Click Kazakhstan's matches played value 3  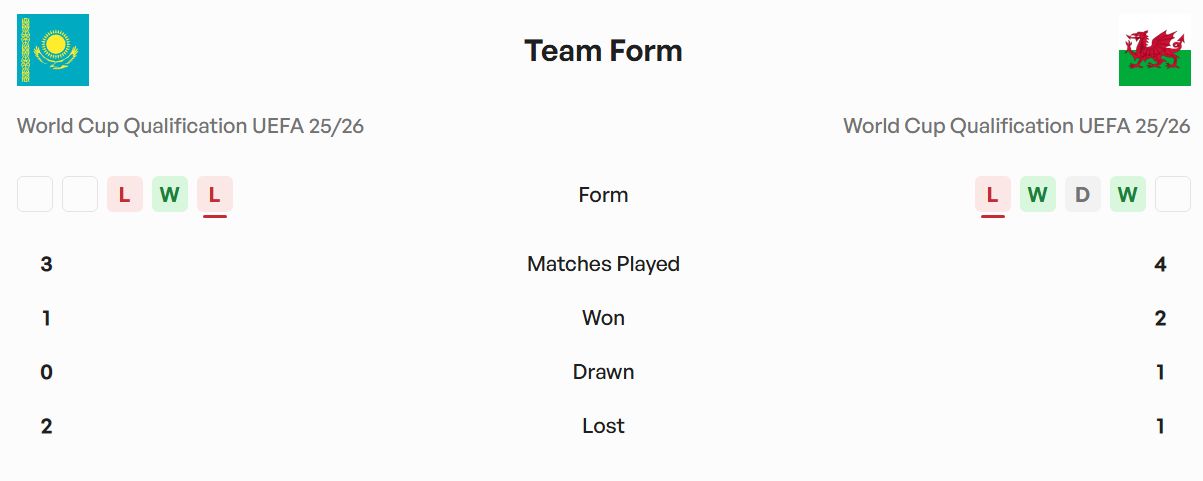click(x=46, y=264)
